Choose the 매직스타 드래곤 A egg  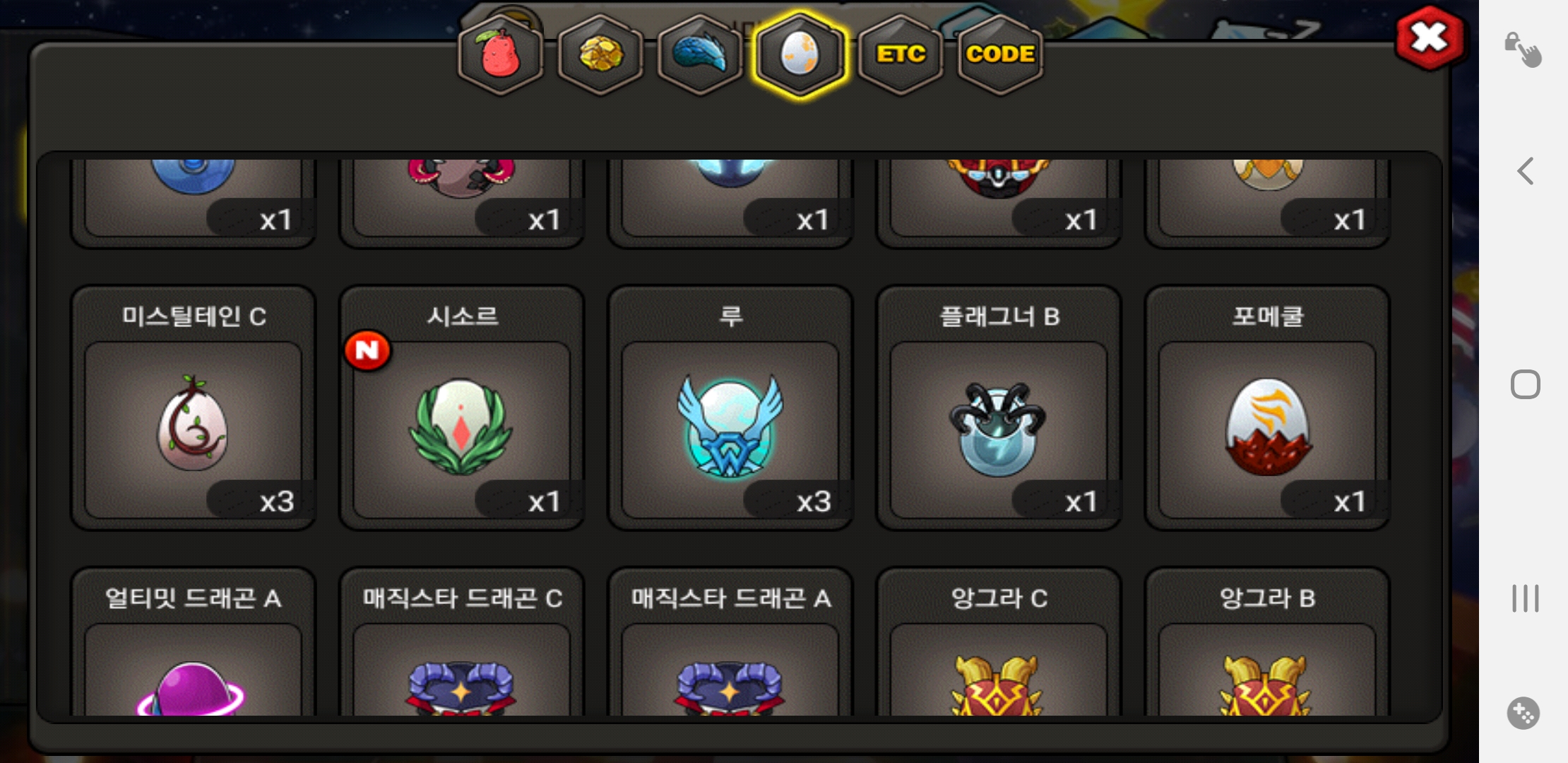[730, 641]
